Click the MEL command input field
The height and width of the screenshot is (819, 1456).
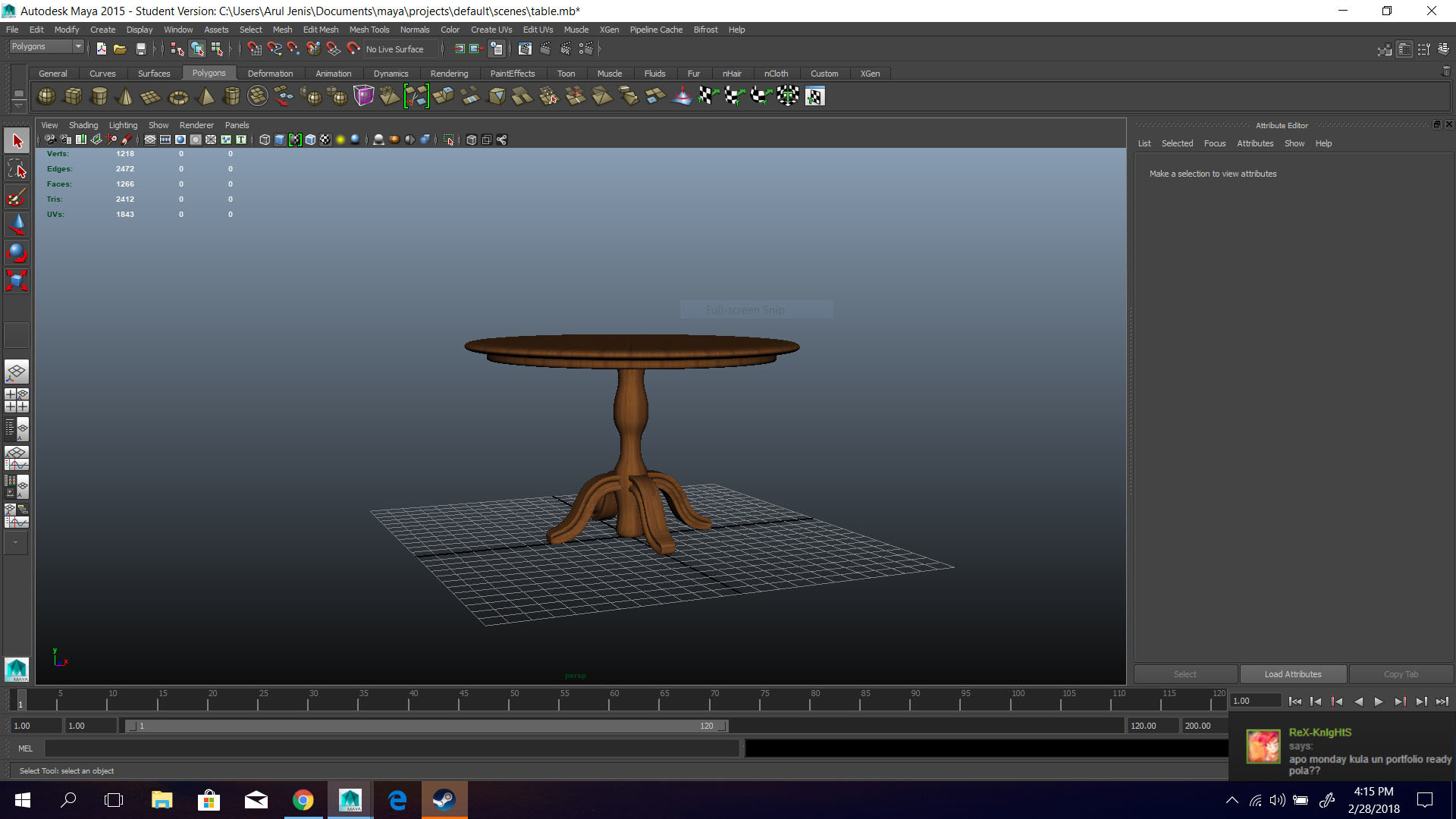coord(391,748)
